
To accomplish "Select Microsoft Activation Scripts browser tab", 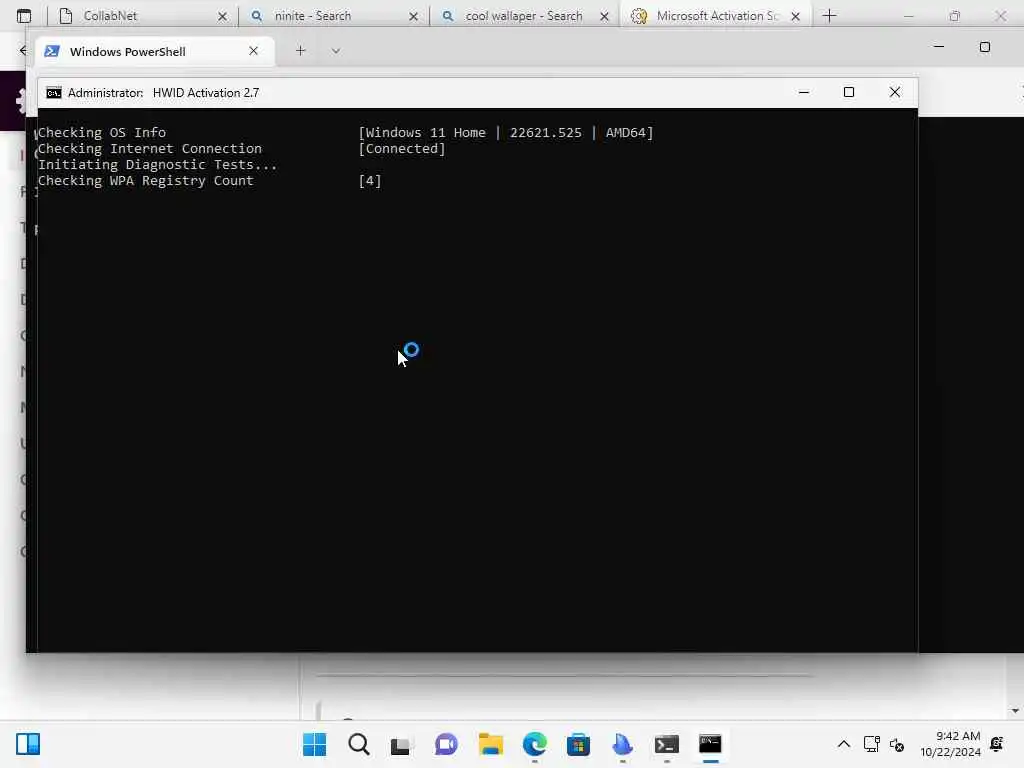I will [716, 16].
